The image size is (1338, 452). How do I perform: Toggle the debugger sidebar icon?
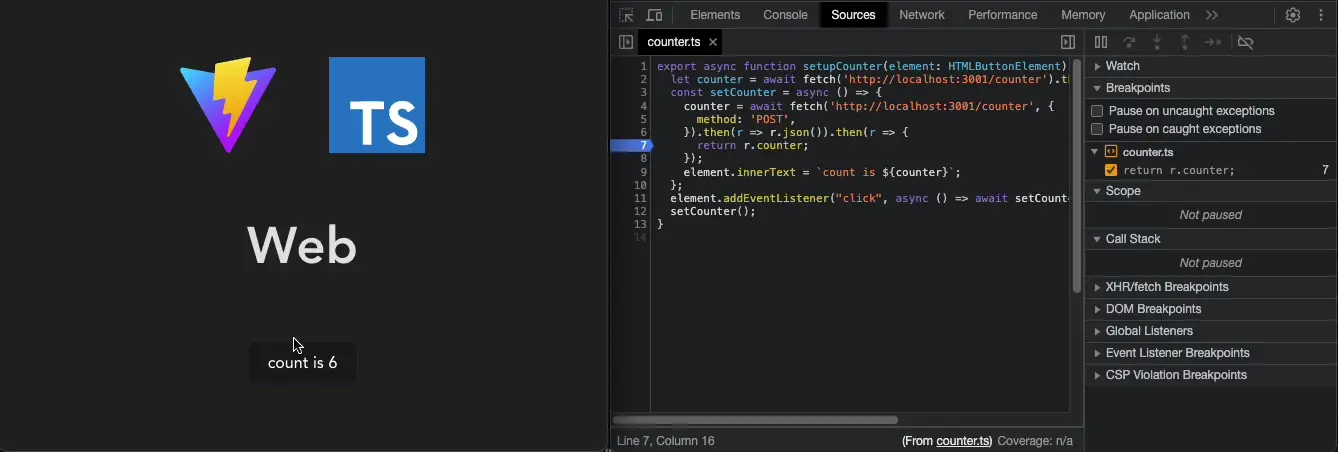pyautogui.click(x=1068, y=42)
